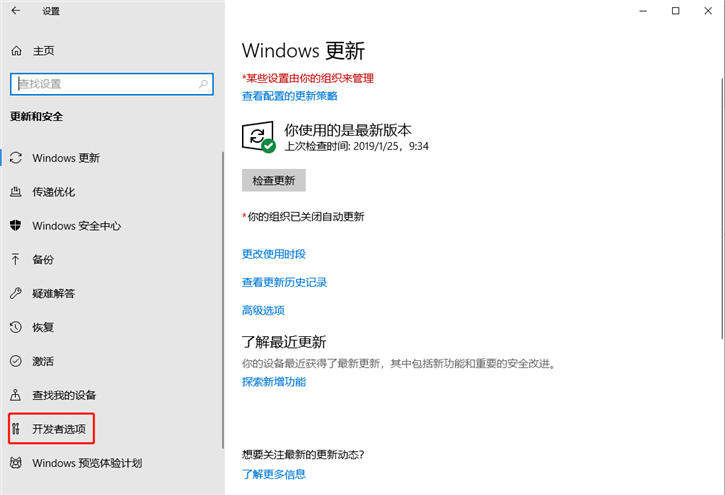The image size is (725, 495).
Task: Click the 恢复 history icon
Action: pyautogui.click(x=16, y=328)
